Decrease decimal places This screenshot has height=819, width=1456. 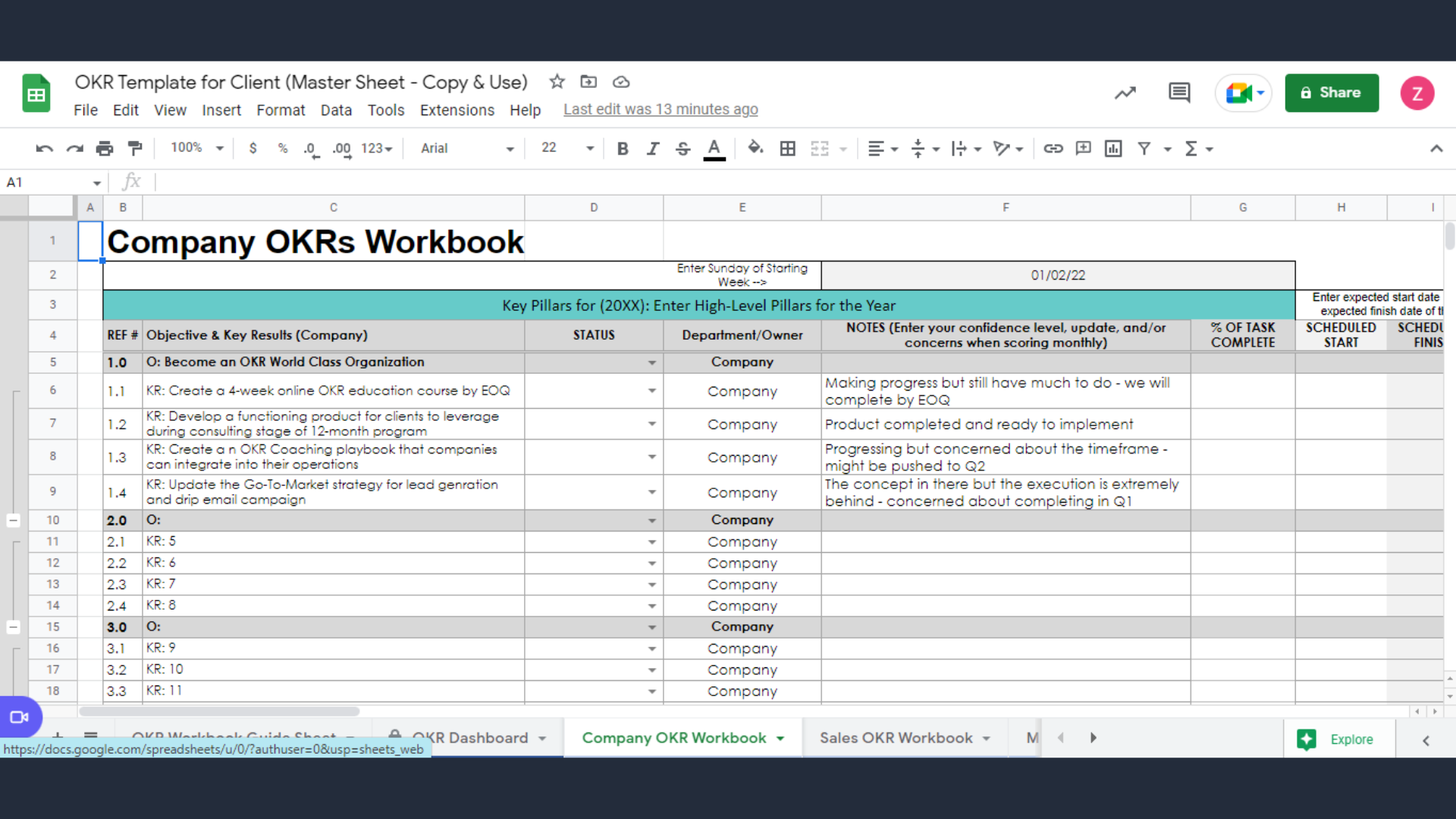click(x=311, y=149)
